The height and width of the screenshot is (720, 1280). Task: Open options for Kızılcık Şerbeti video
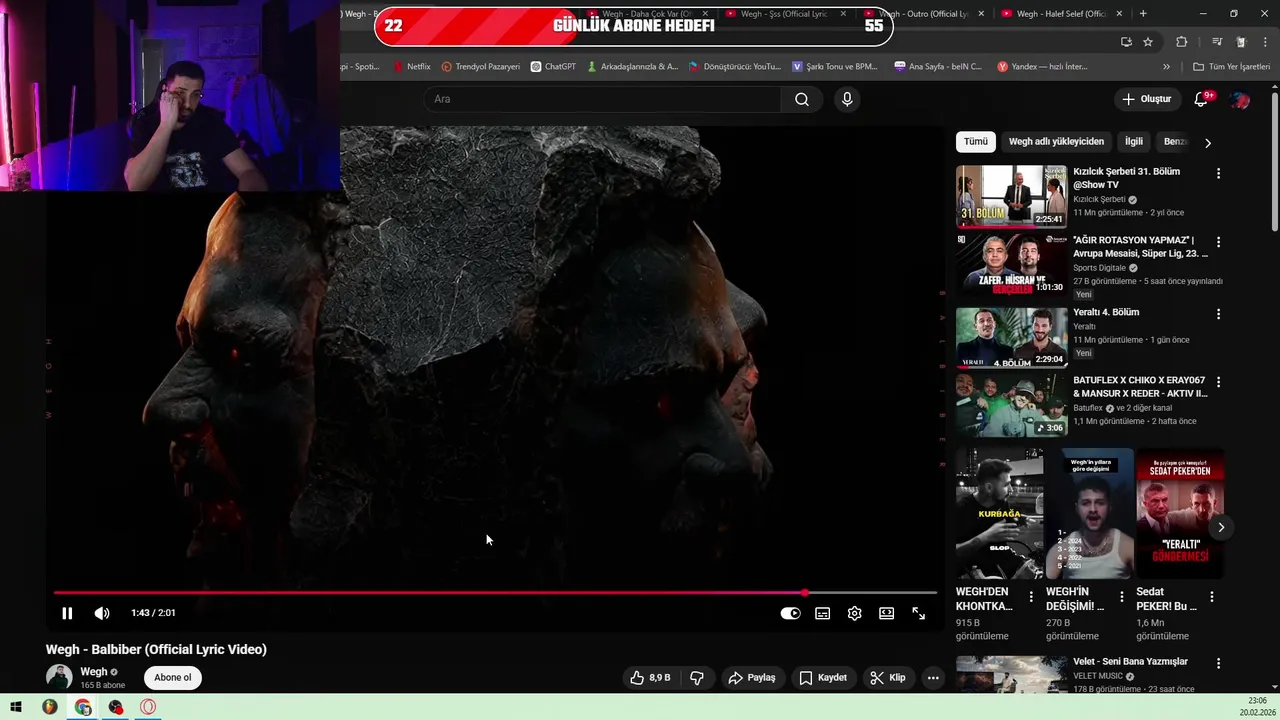[x=1218, y=173]
